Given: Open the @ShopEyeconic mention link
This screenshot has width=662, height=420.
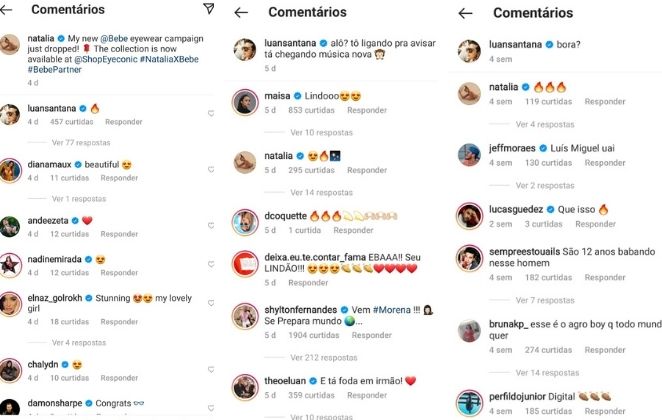Looking at the screenshot, I should (x=106, y=60).
